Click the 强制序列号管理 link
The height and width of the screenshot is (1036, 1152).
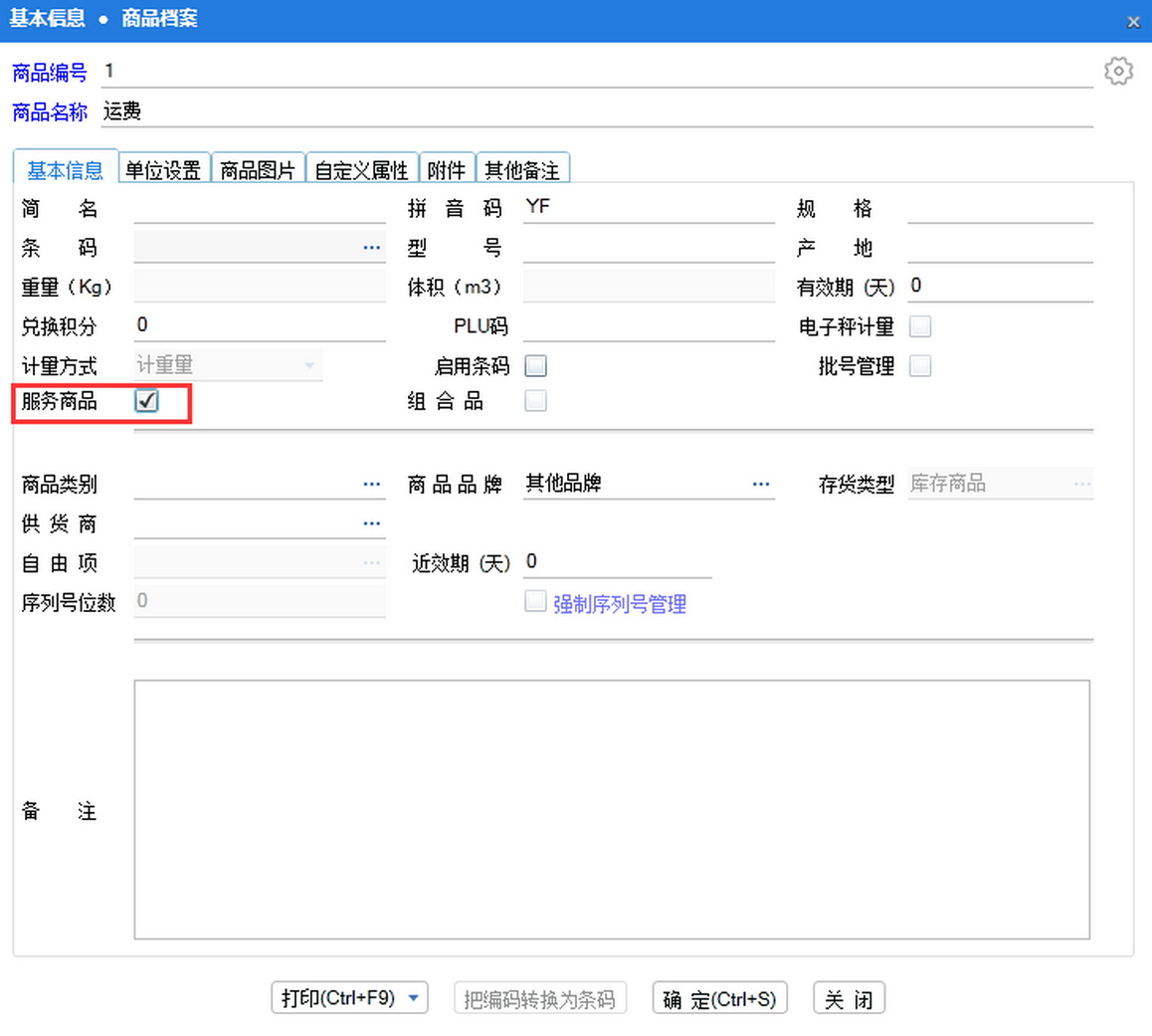coord(619,604)
